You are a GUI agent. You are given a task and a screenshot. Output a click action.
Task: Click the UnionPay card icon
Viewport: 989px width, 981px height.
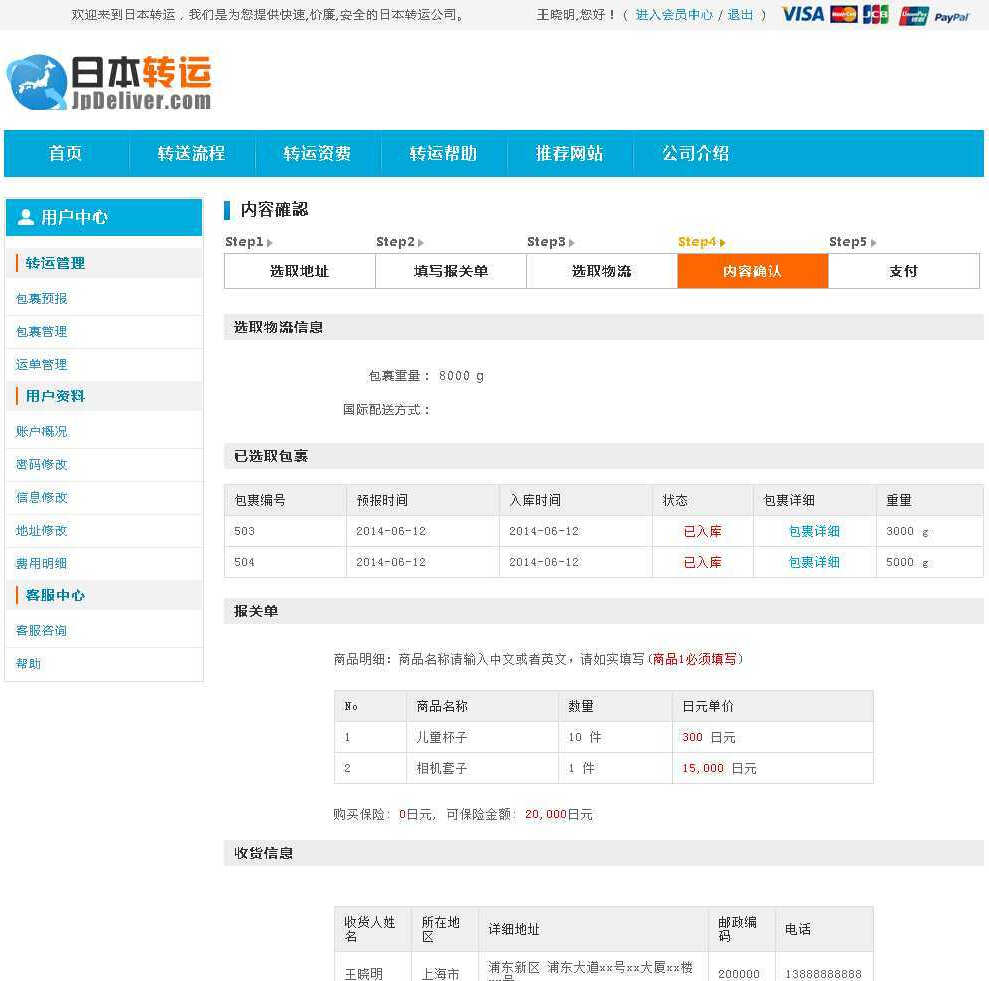coord(914,15)
